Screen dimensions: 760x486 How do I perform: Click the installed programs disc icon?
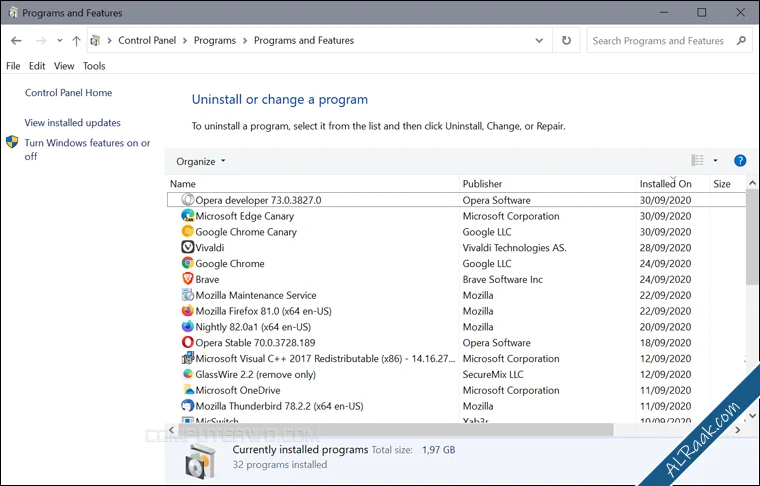click(x=201, y=459)
